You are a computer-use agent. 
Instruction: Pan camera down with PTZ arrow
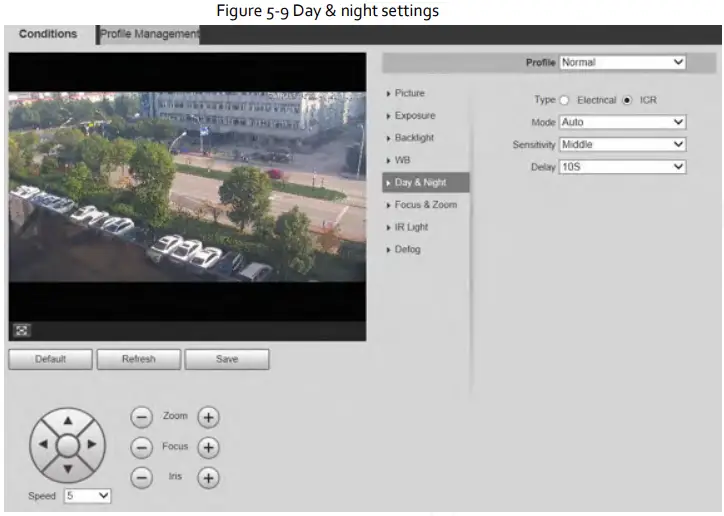[x=68, y=469]
